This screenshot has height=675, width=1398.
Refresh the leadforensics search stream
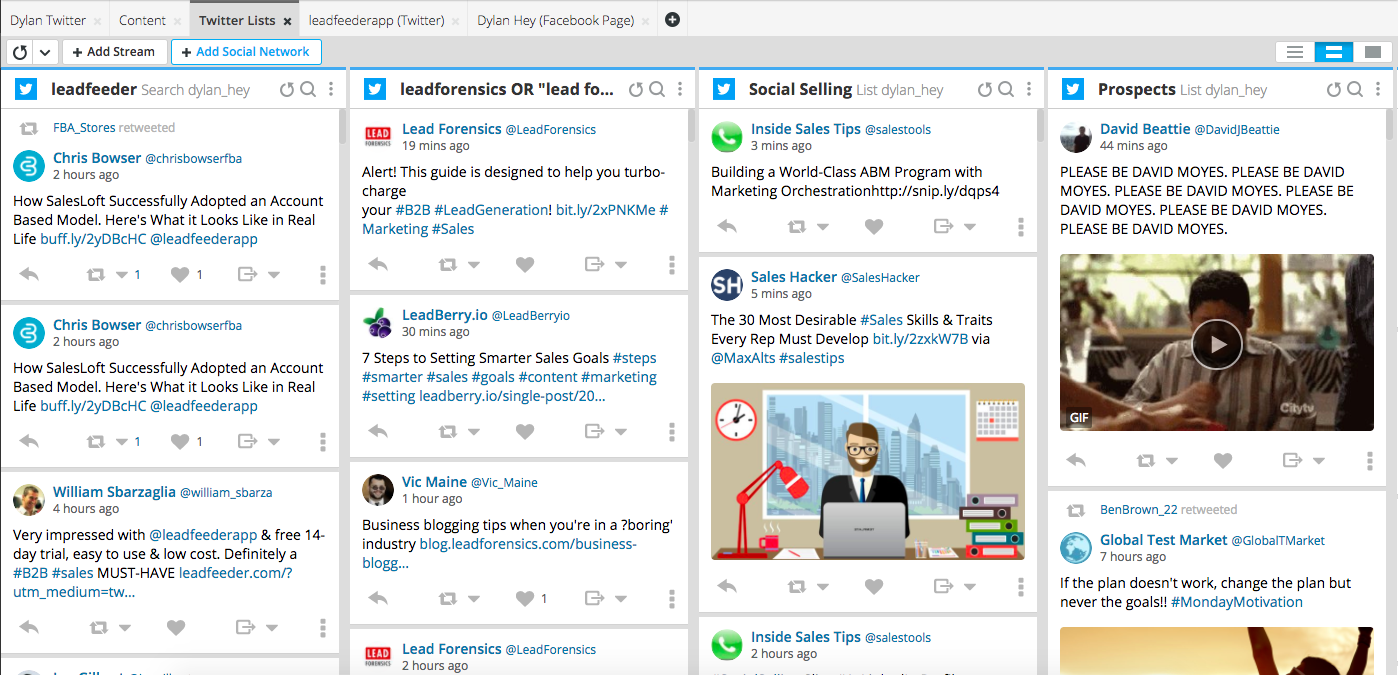click(636, 90)
